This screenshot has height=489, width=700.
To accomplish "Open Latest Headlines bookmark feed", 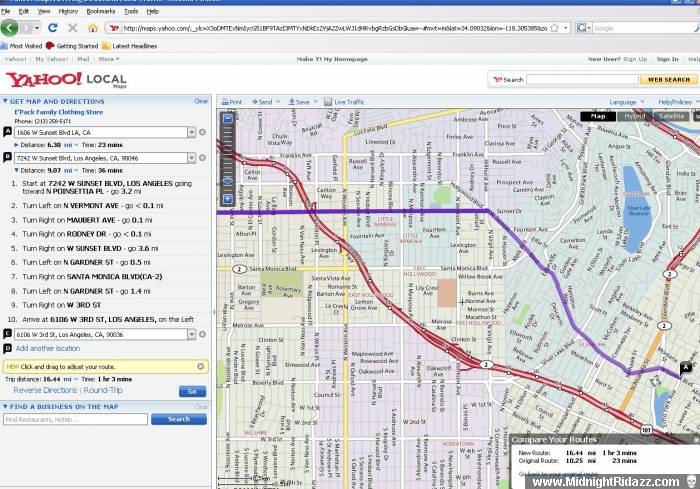I will tap(129, 46).
